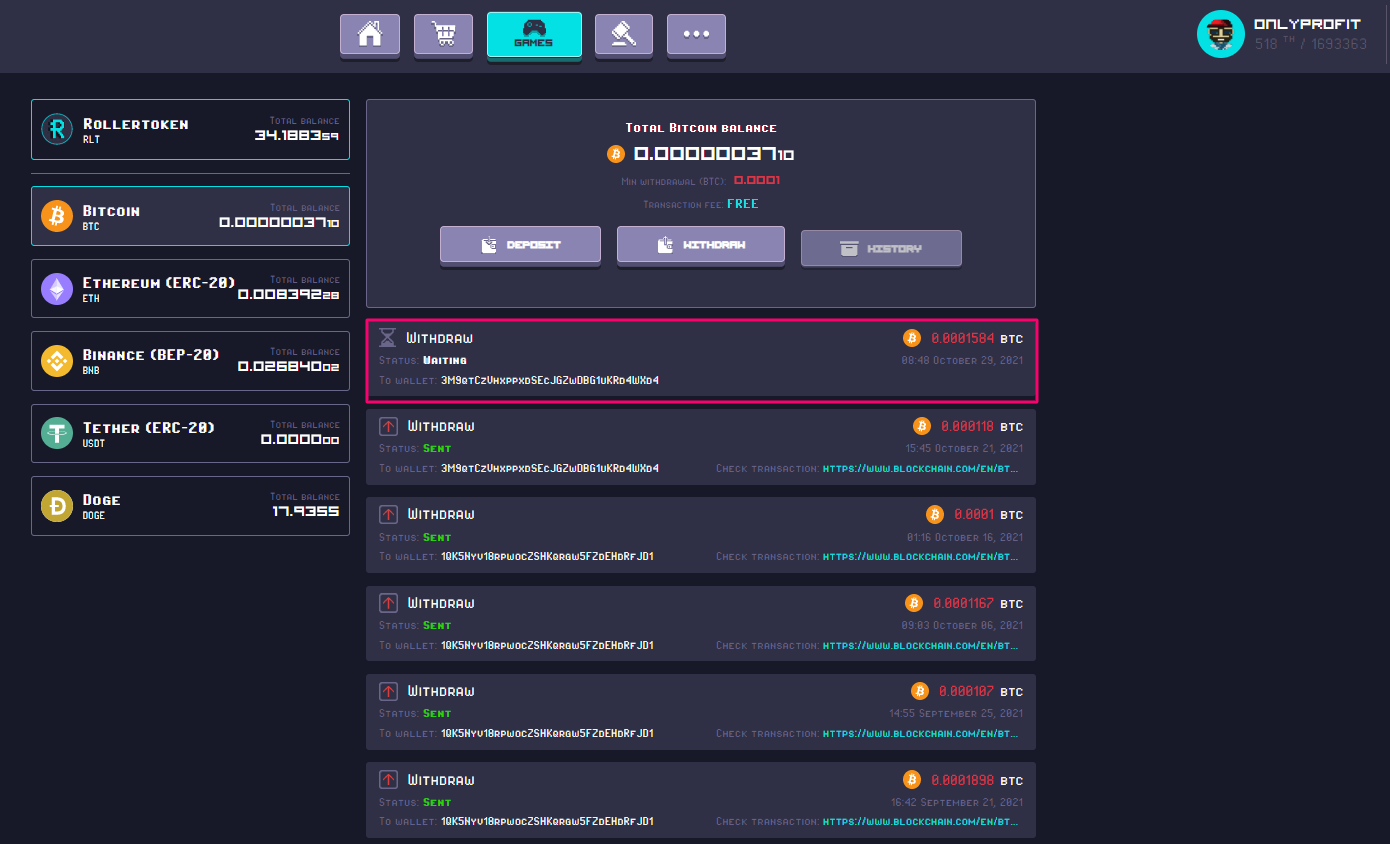Click the OnlyProfit profile avatar

(1220, 34)
